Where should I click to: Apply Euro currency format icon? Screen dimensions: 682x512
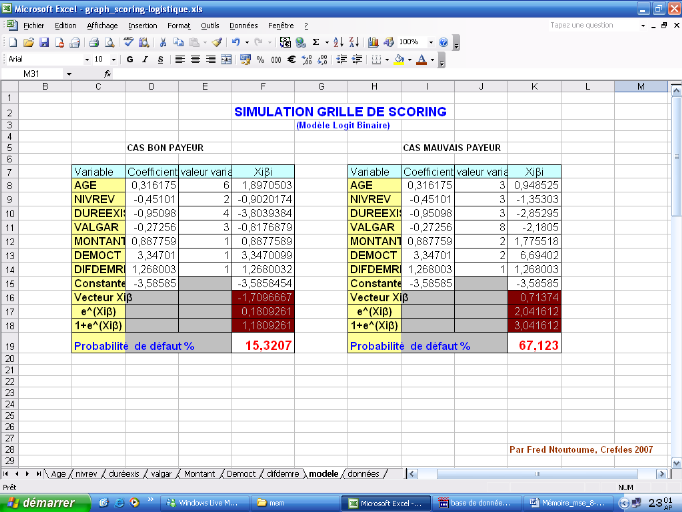tap(291, 60)
